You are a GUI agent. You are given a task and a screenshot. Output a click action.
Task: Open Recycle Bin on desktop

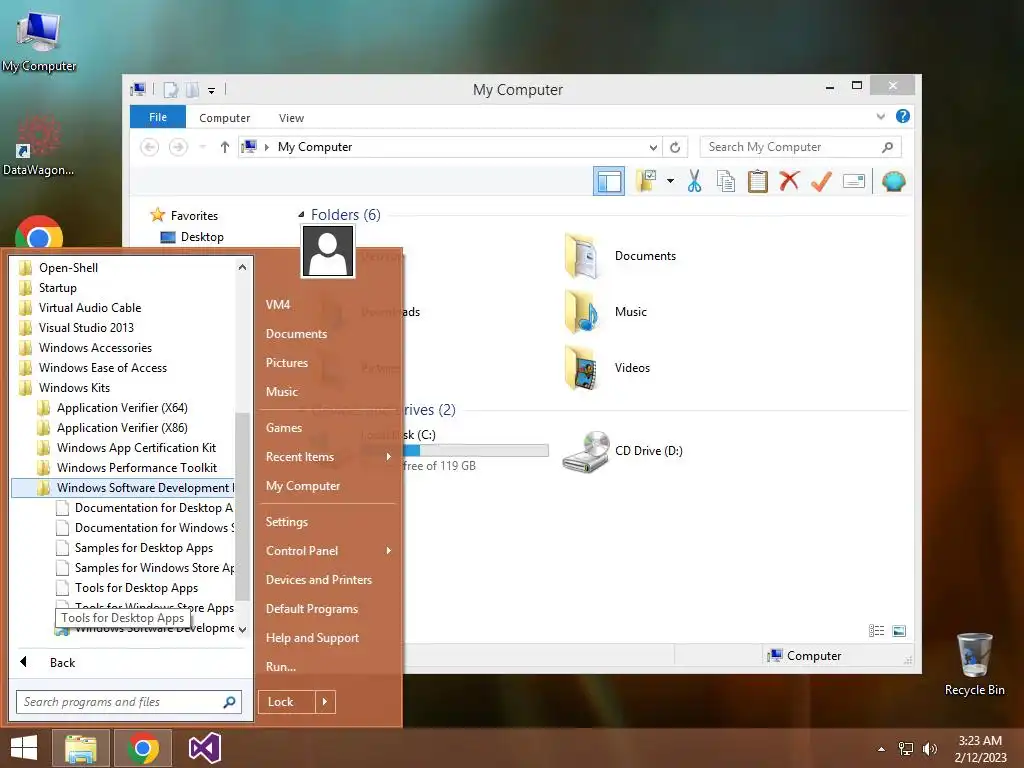click(974, 664)
